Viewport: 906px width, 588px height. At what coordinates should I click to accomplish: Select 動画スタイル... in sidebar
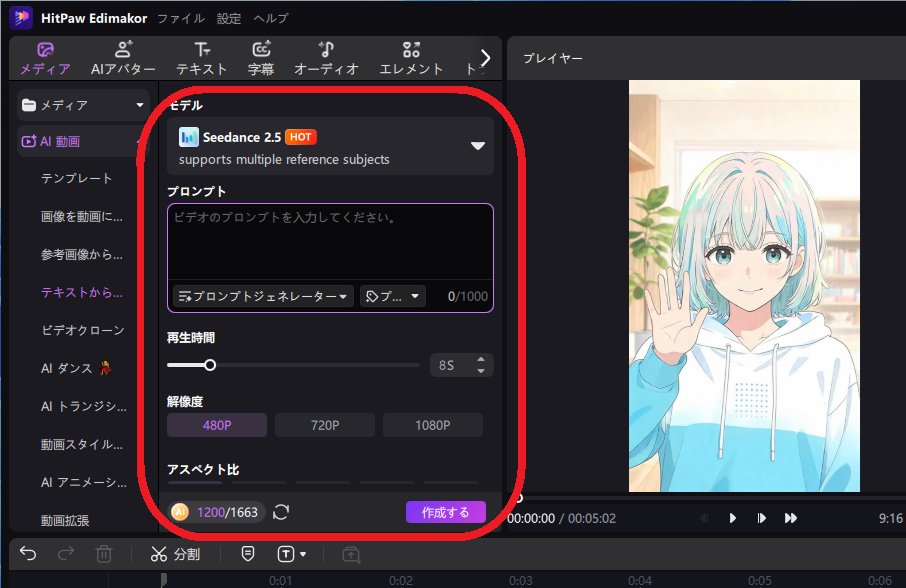(81, 445)
